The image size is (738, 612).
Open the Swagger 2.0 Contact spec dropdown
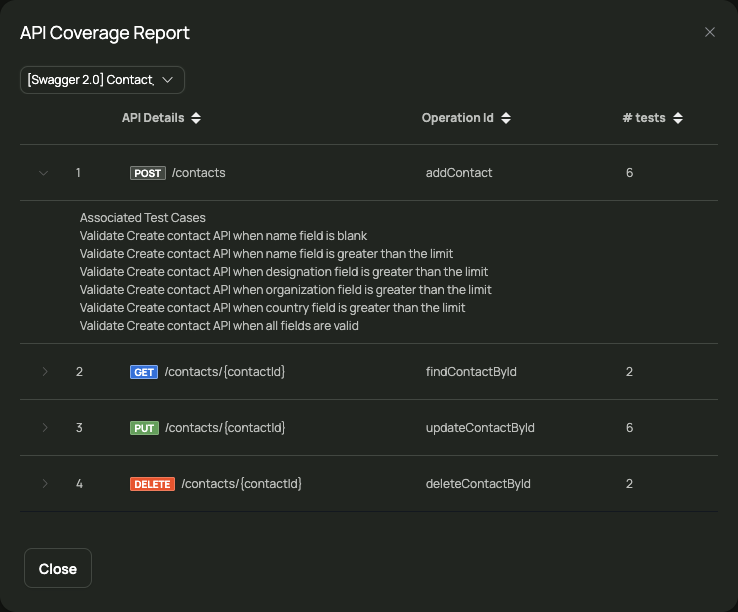point(102,80)
